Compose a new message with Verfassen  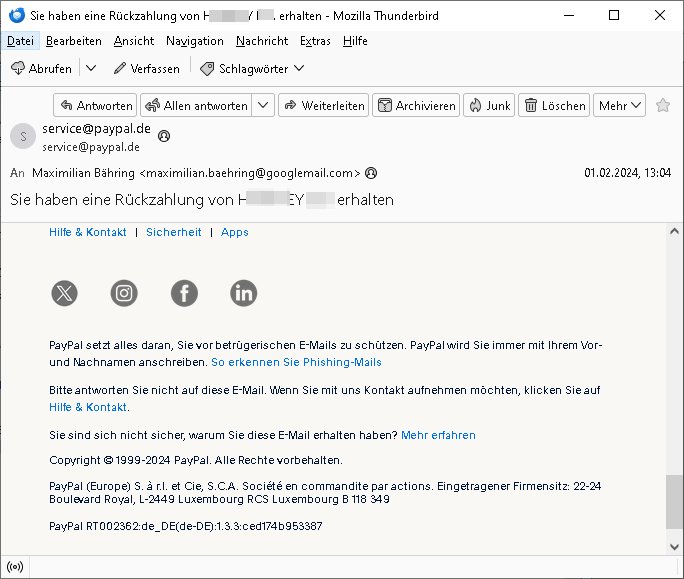point(147,69)
